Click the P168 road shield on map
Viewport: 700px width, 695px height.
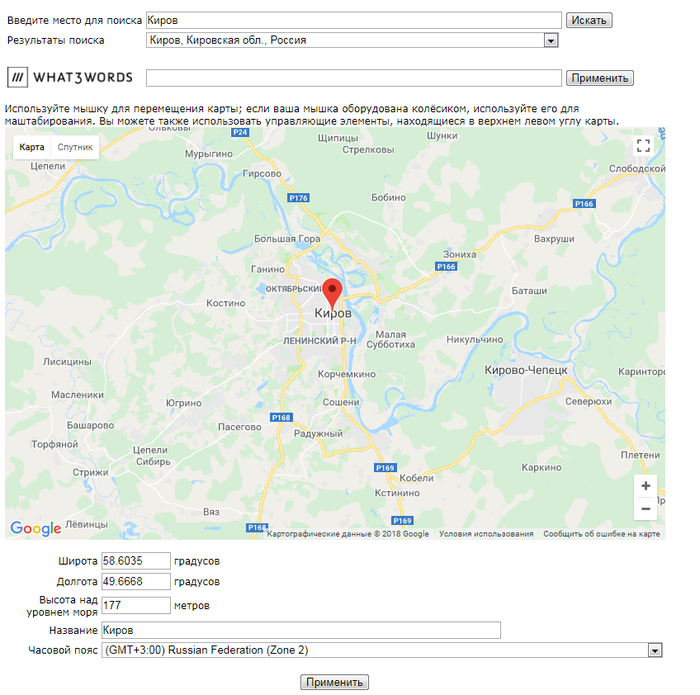[x=281, y=417]
